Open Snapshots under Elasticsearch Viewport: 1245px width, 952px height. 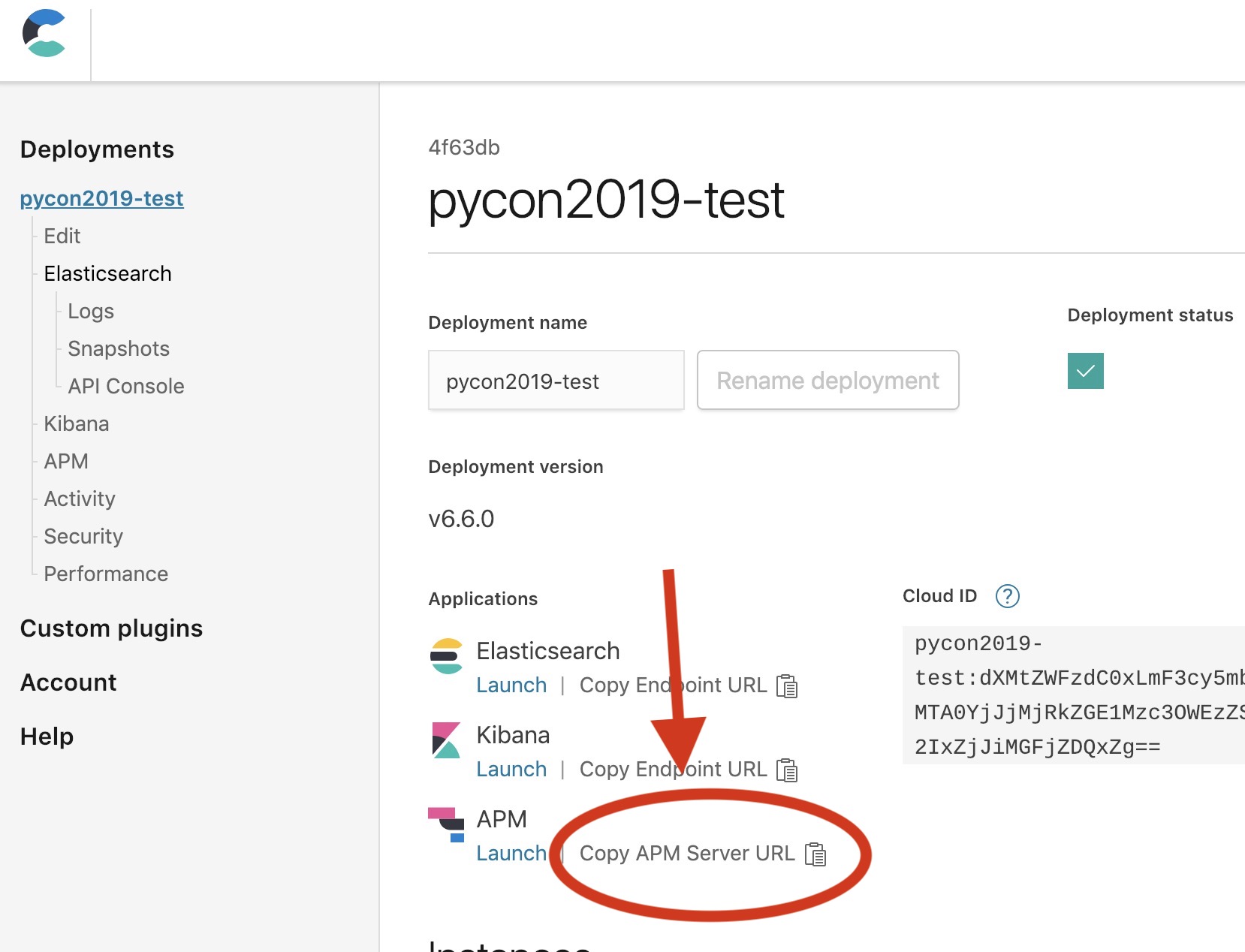119,348
